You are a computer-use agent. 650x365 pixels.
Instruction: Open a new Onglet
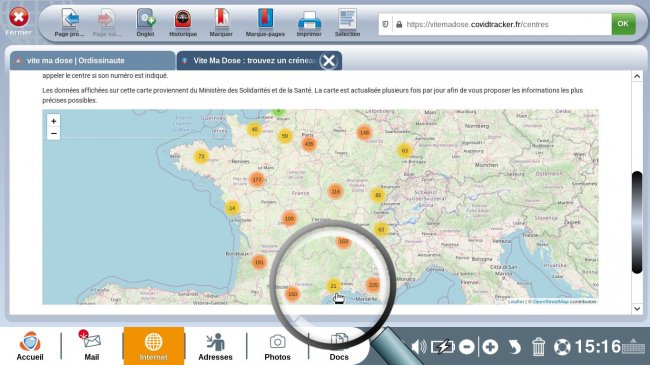(x=146, y=23)
